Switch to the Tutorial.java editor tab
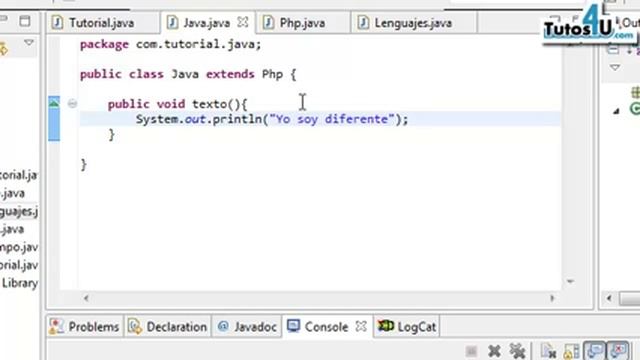 pyautogui.click(x=101, y=23)
